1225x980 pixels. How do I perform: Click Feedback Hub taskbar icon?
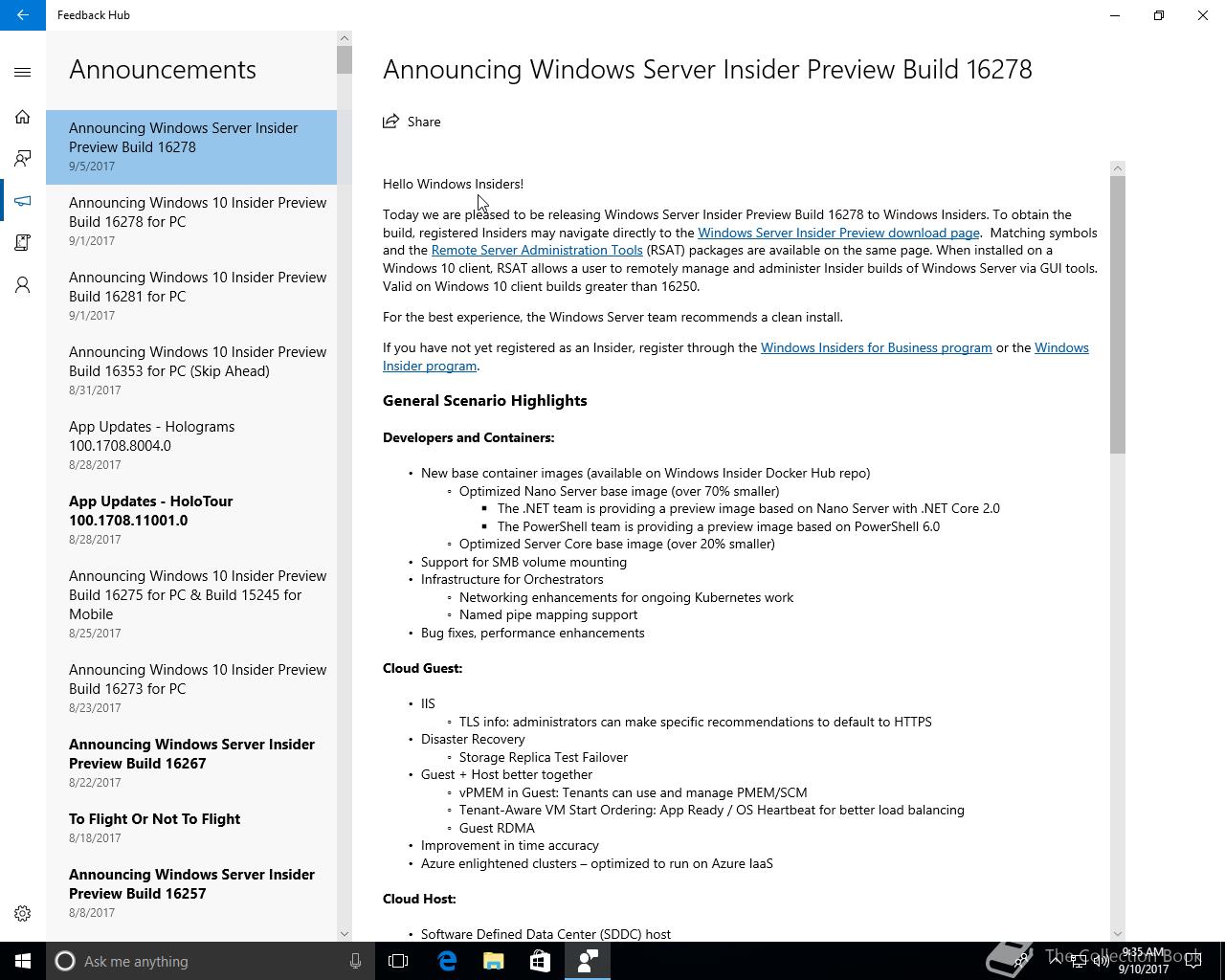click(588, 961)
